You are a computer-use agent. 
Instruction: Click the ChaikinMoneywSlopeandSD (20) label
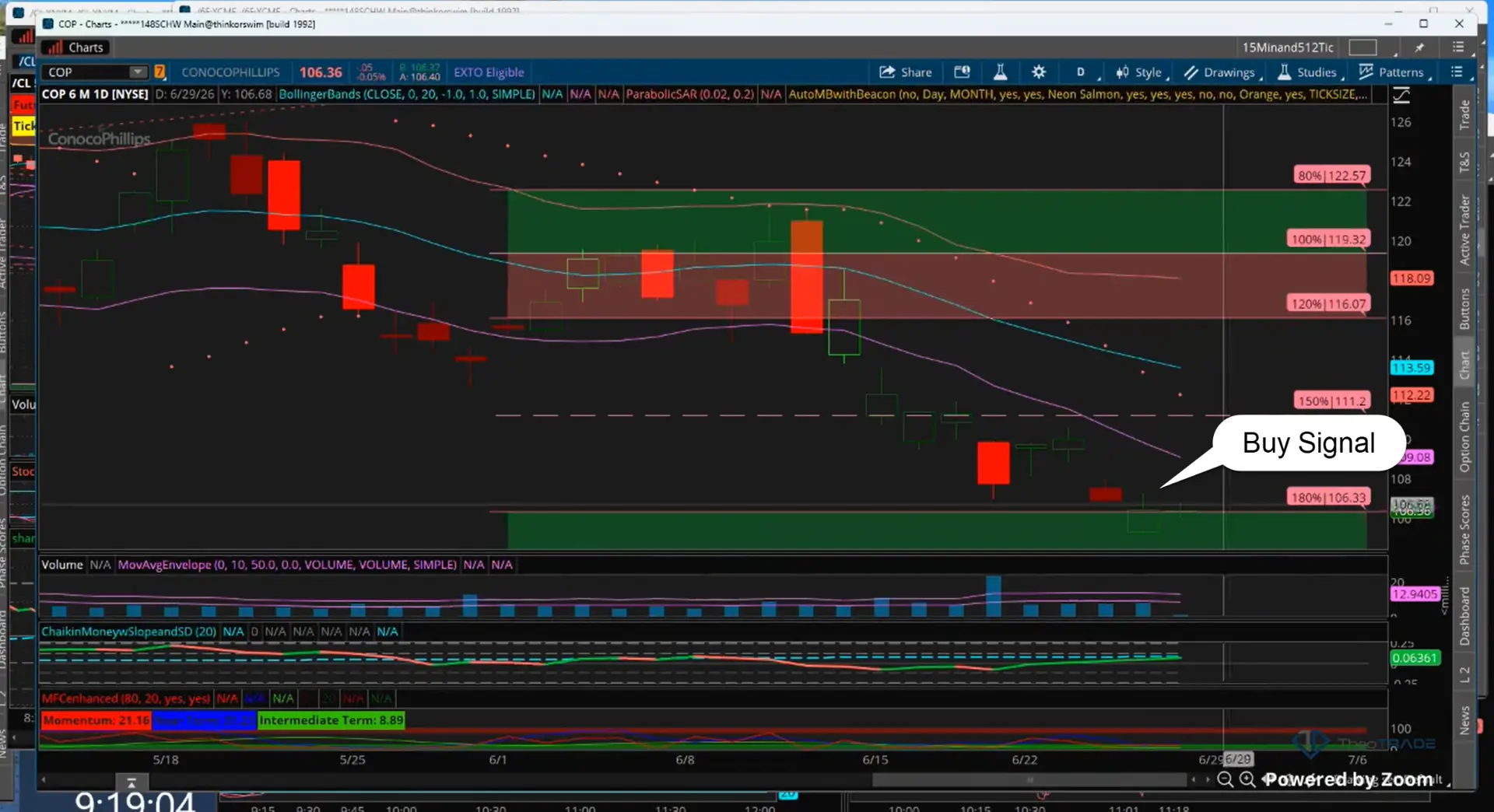[x=129, y=632]
